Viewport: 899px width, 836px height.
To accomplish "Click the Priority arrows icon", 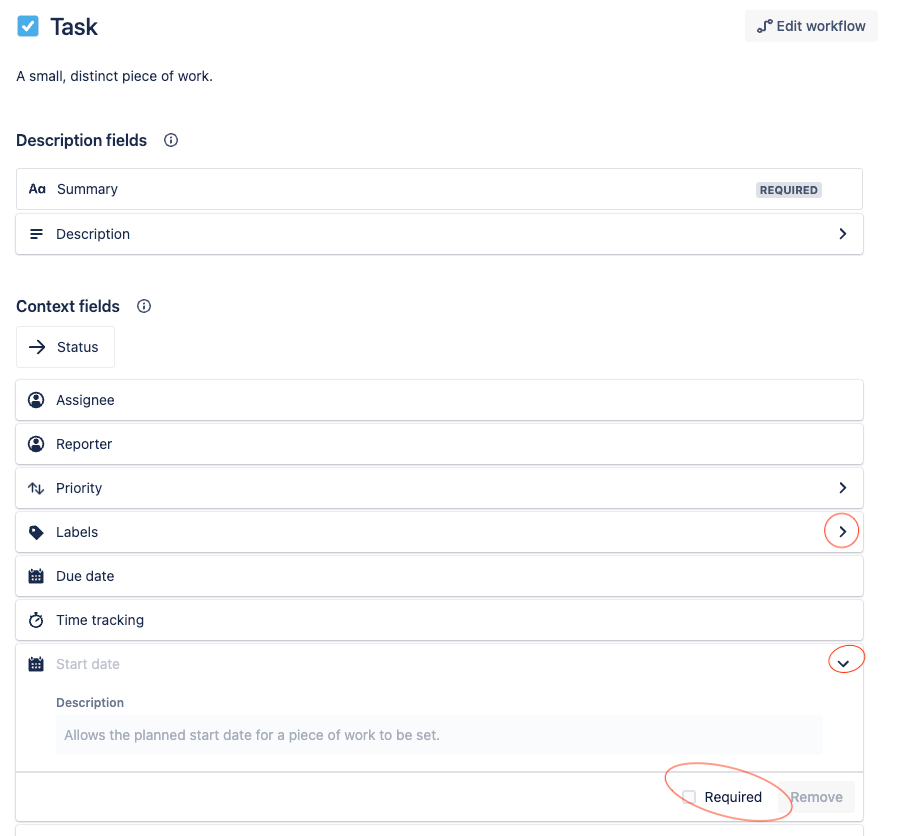I will (x=37, y=487).
